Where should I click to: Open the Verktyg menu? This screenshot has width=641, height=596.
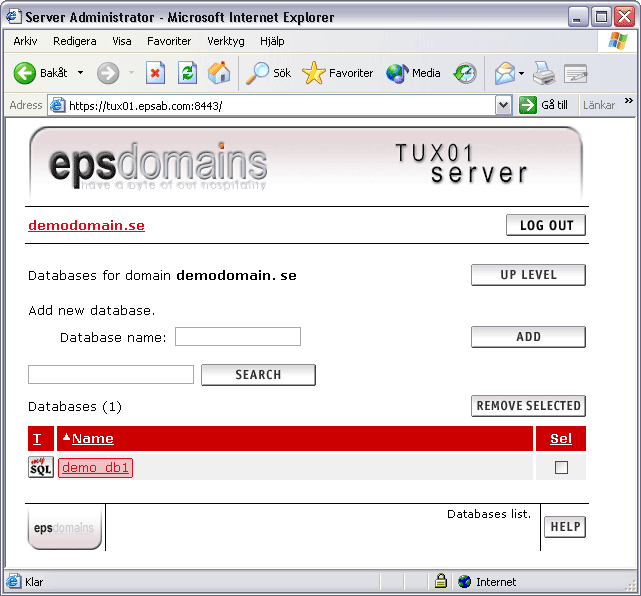tap(225, 41)
